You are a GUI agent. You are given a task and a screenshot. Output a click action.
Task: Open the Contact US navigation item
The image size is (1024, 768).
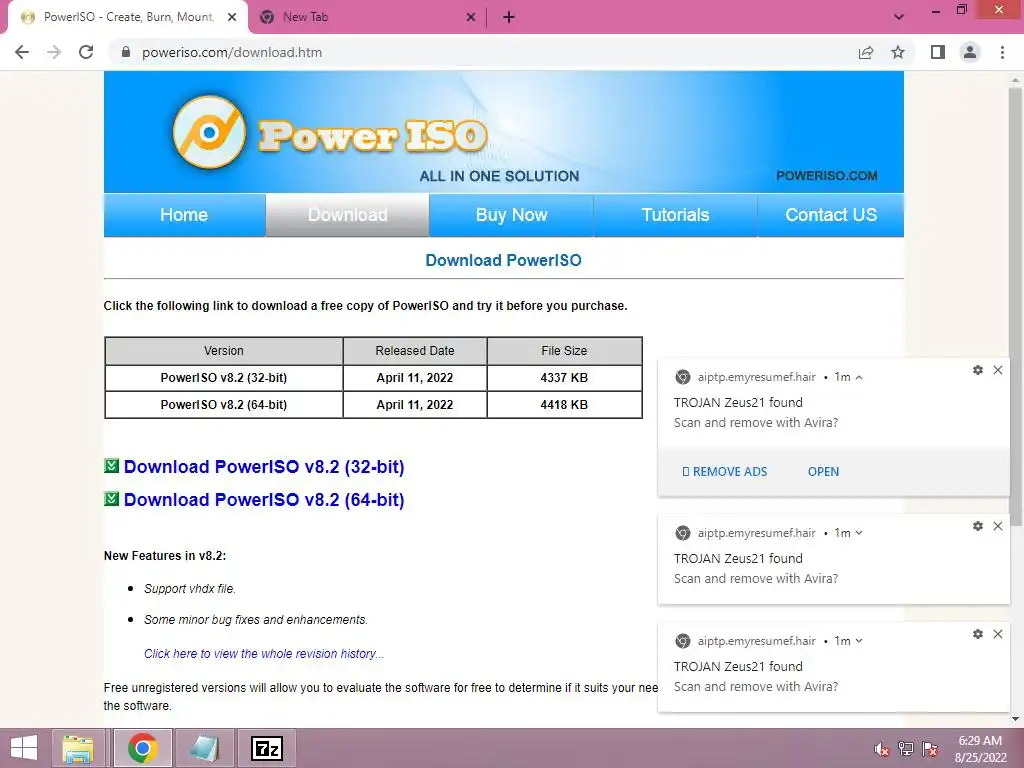(831, 215)
